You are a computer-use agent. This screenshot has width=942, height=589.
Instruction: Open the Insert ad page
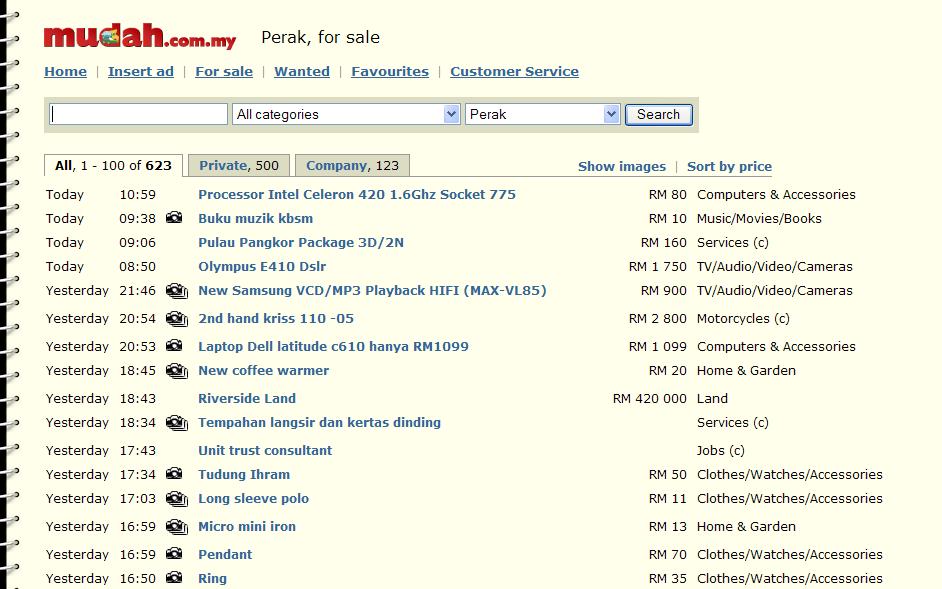(141, 72)
